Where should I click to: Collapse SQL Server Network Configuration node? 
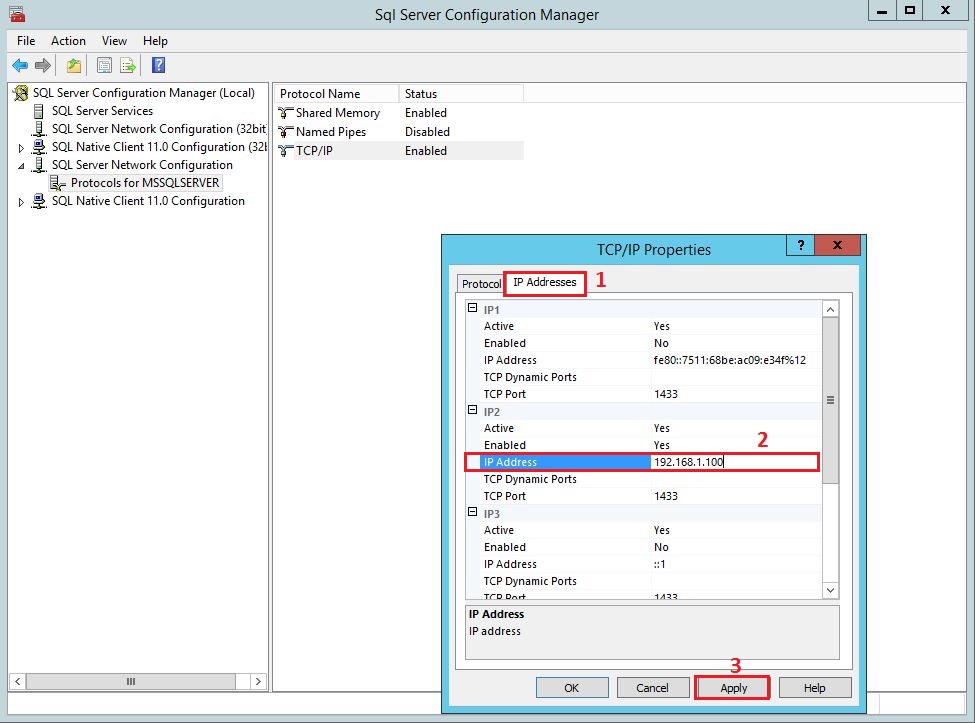click(x=21, y=166)
